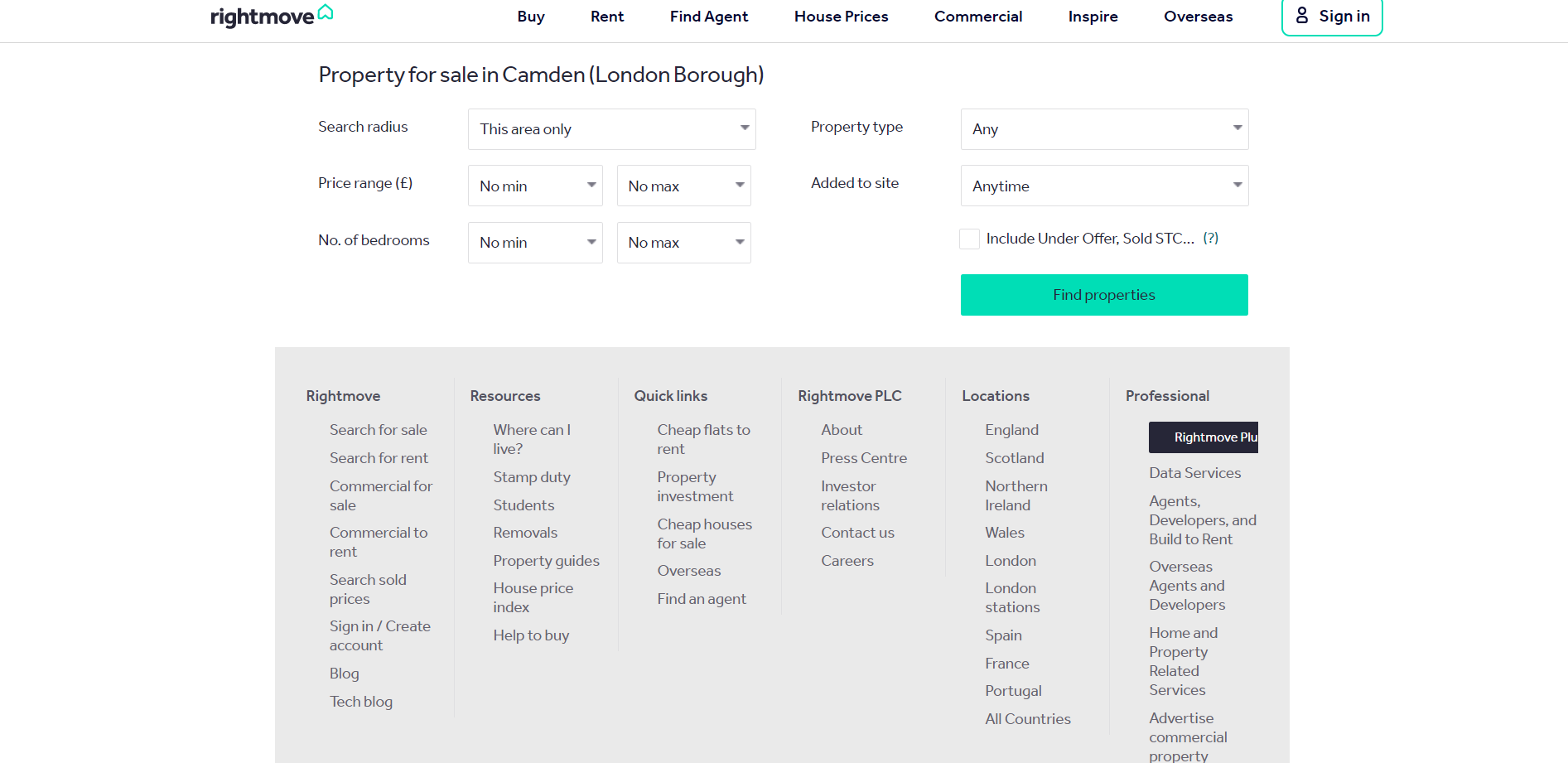Open the Inspire menu
Viewport: 1568px width, 763px height.
click(x=1093, y=17)
